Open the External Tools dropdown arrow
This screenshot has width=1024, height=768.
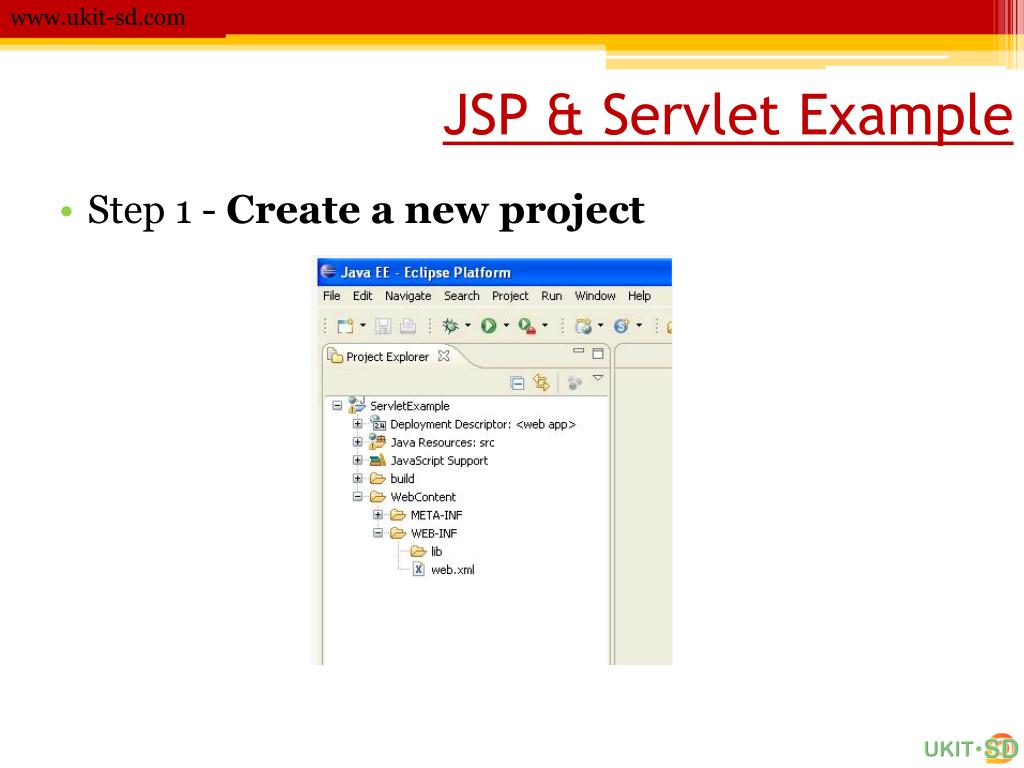coord(545,325)
